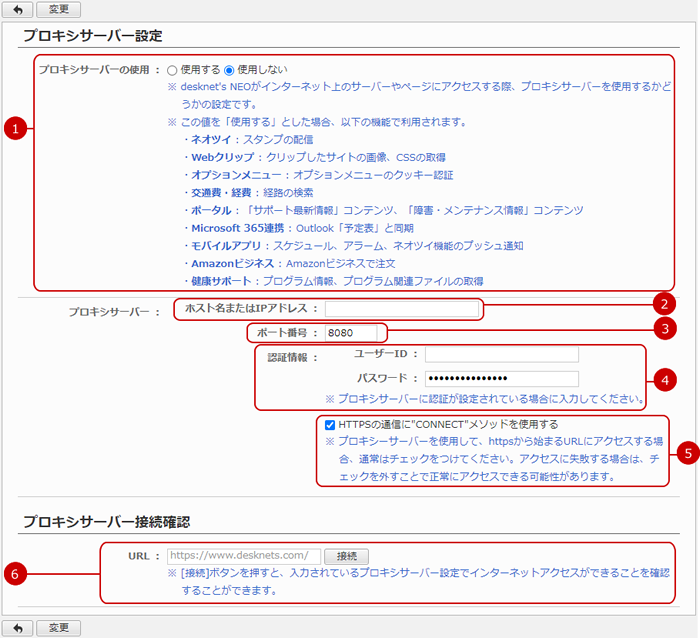Click the red number 2 marker
The height and width of the screenshot is (638, 700).
[662, 302]
